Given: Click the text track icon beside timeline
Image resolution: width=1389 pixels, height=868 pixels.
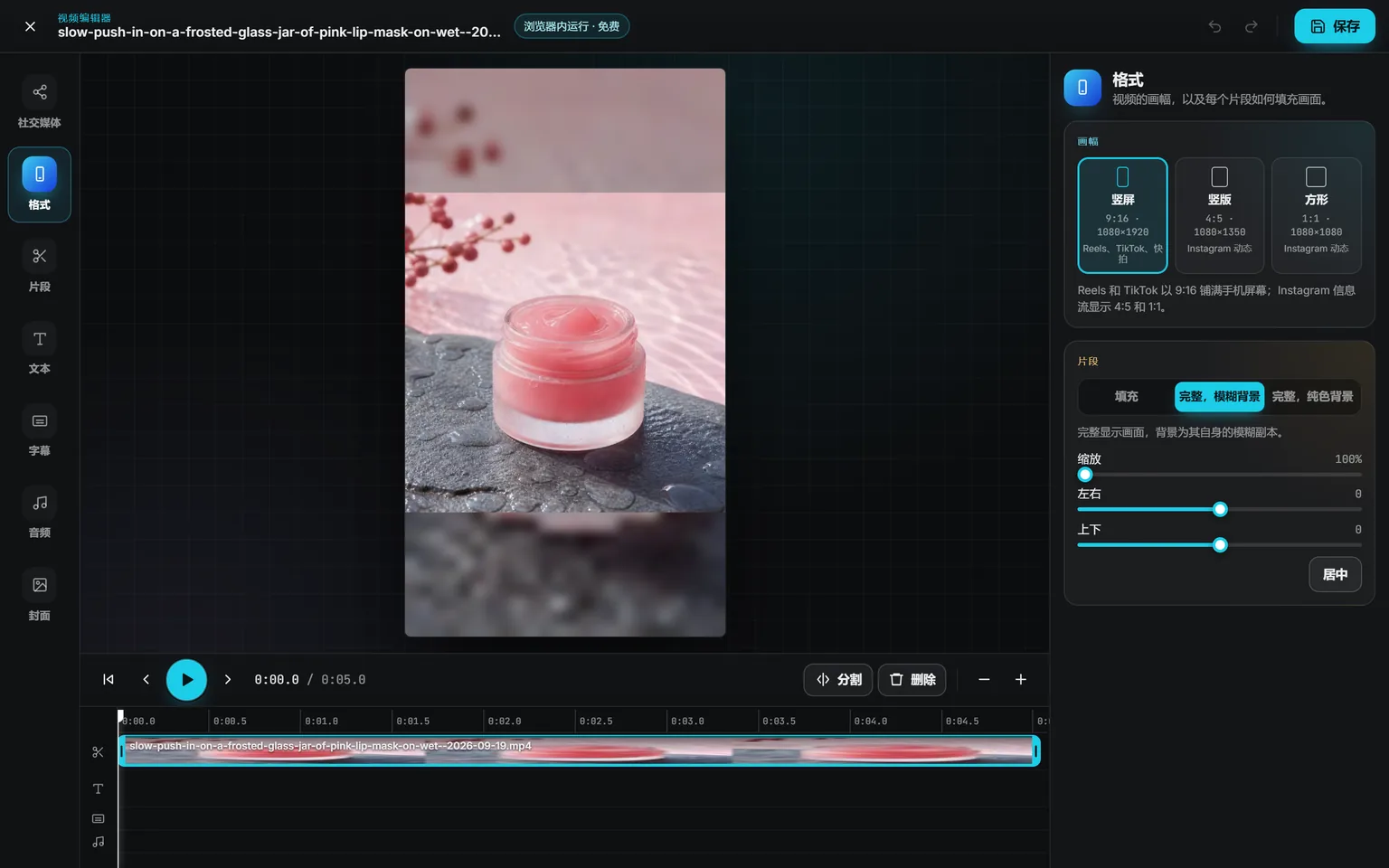Looking at the screenshot, I should [99, 789].
